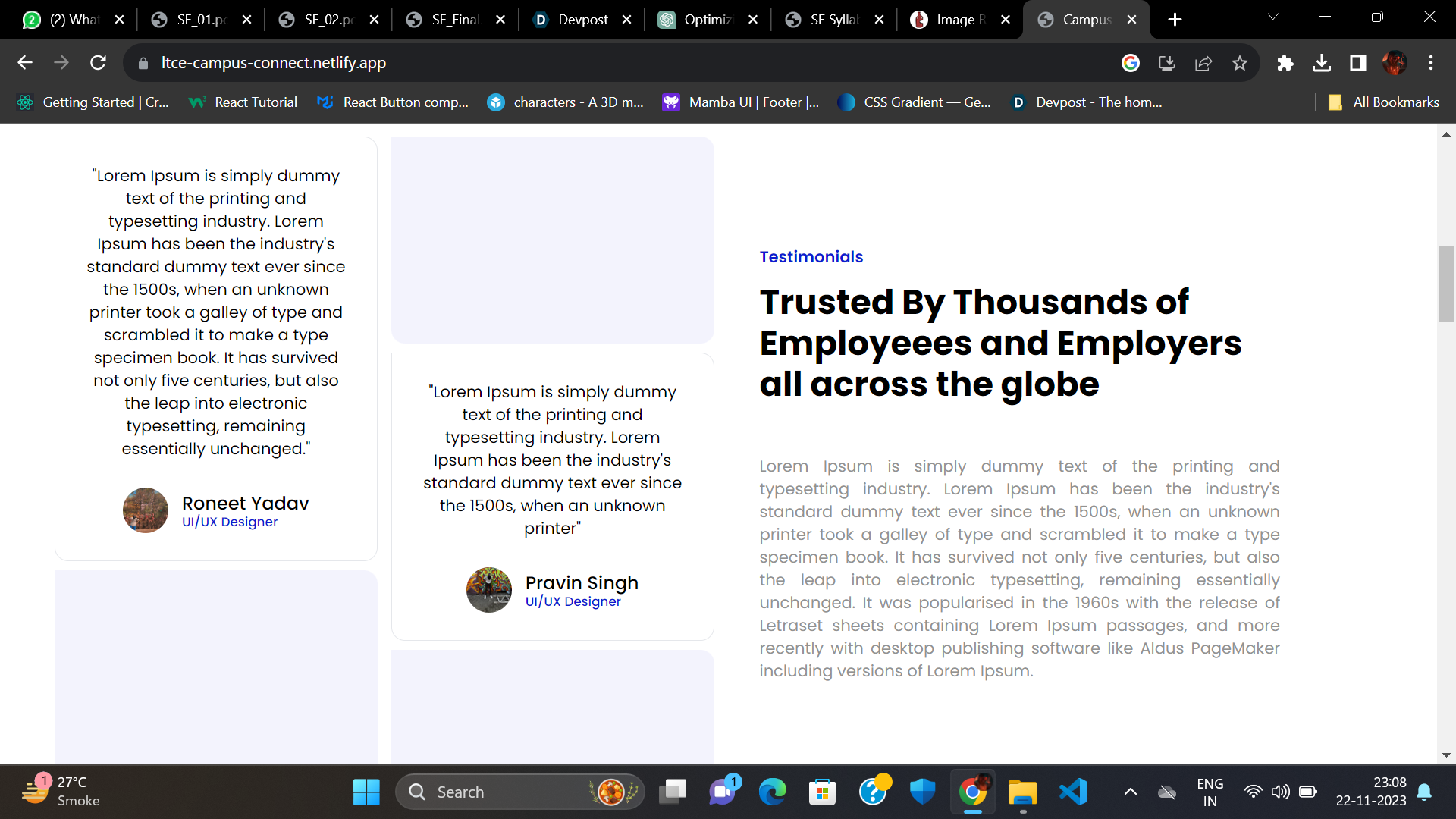Screen dimensions: 1456x819
Task: Toggle the browser side panel
Action: [x=1357, y=63]
